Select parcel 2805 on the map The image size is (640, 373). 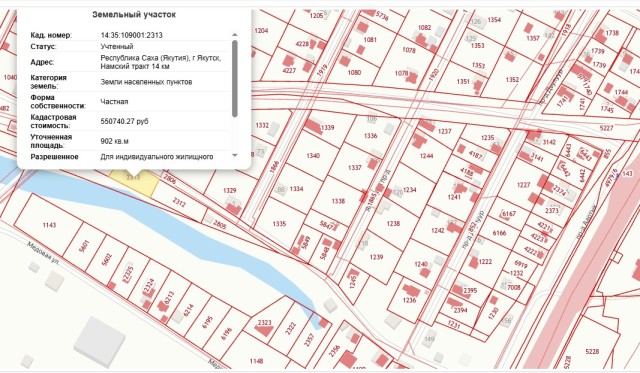(x=219, y=224)
